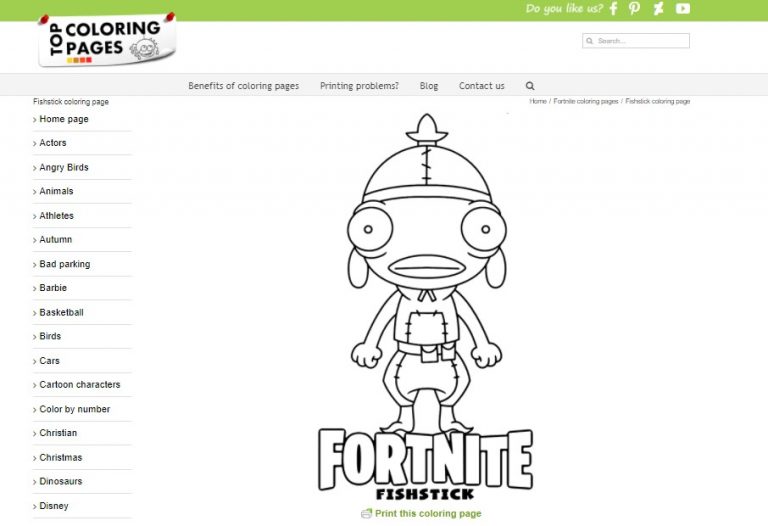Screen dimensions: 768x526
Task: Click the printer icon beside Print link
Action: (x=366, y=513)
